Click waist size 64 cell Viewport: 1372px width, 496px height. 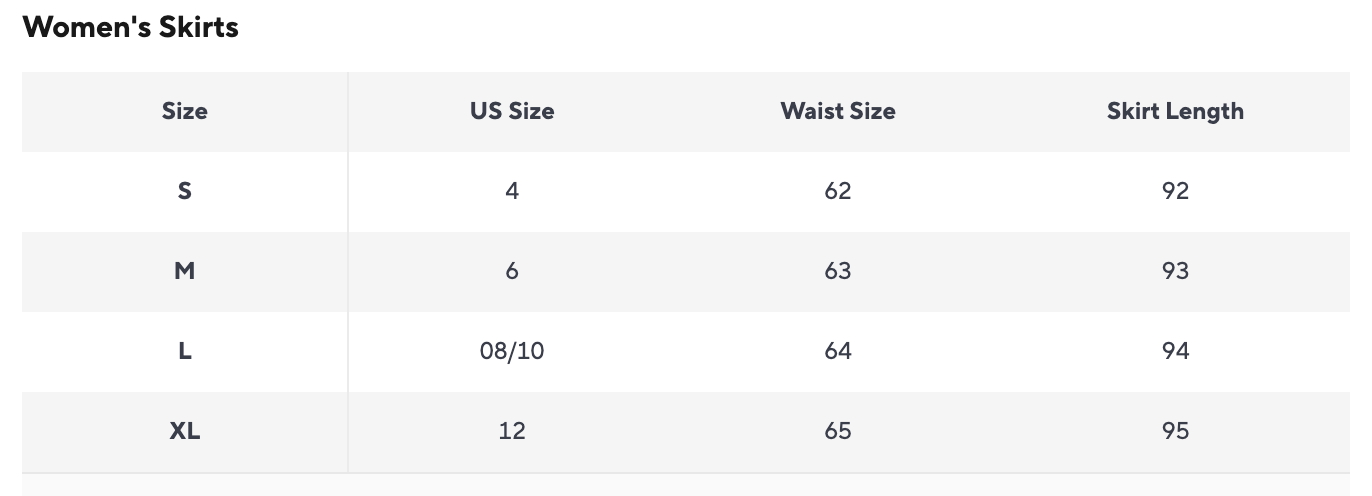coord(838,351)
